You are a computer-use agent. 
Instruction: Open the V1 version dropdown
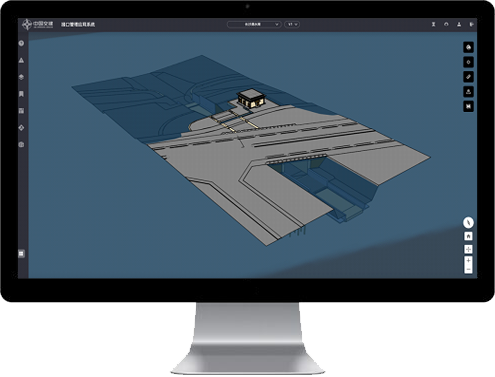292,24
